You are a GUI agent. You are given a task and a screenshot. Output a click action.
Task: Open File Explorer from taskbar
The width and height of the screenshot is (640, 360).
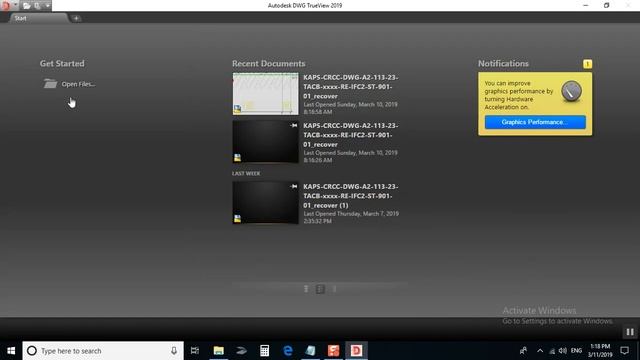(219, 351)
